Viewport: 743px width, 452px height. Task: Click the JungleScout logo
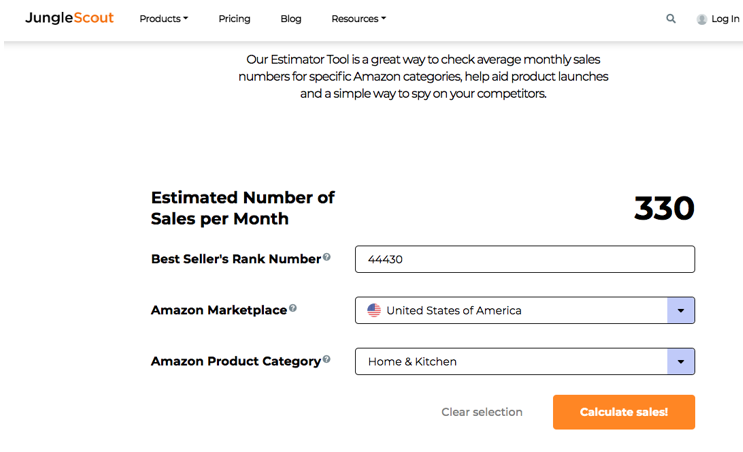(69, 18)
